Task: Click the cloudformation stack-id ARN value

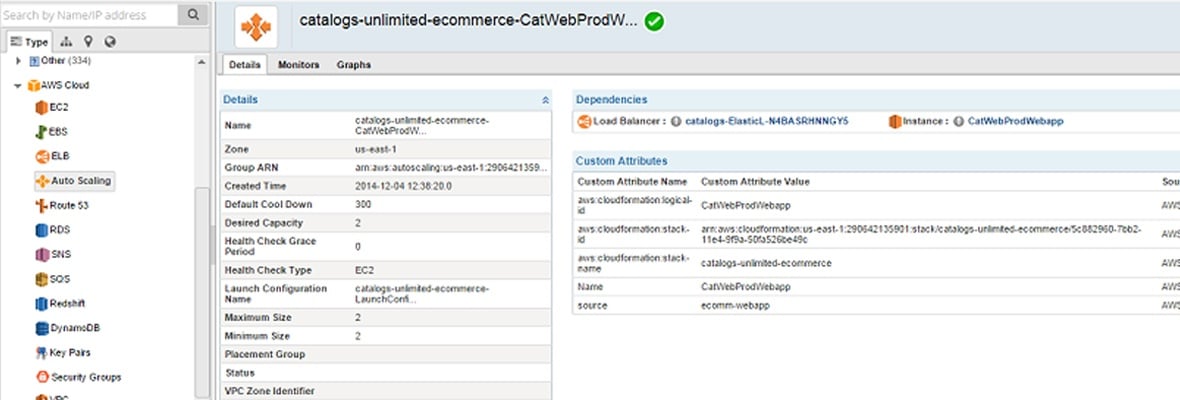Action: (x=922, y=233)
